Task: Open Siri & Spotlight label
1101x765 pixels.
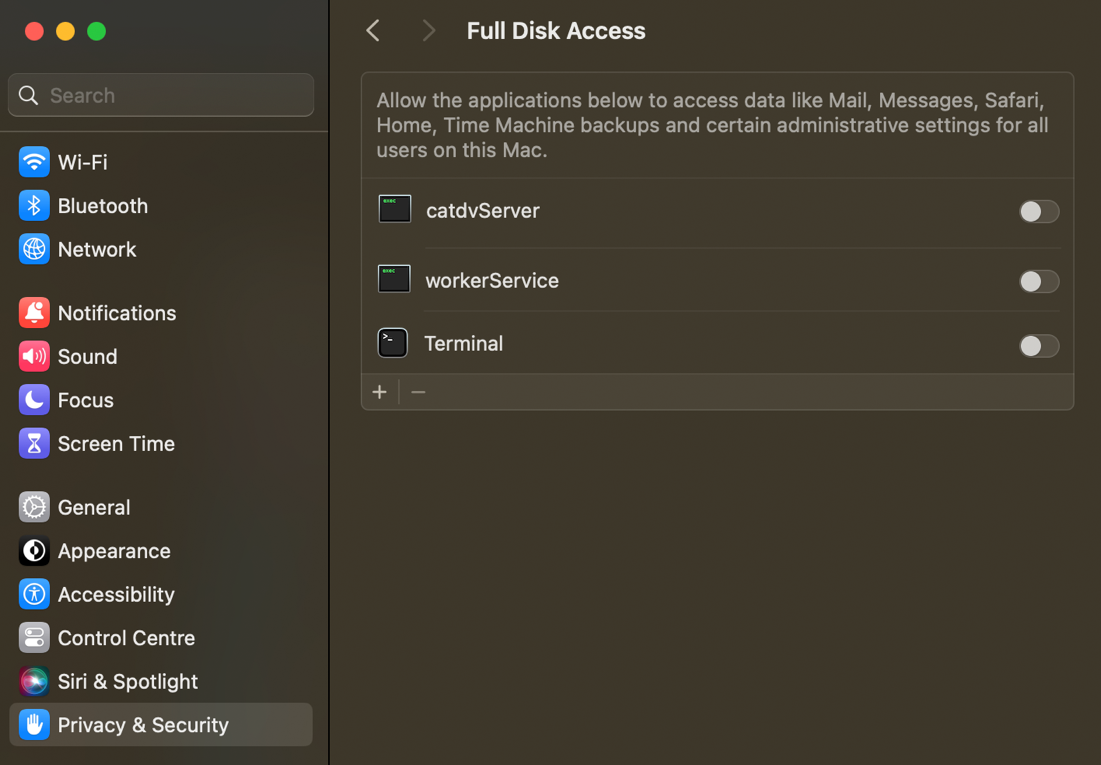Action: point(128,682)
